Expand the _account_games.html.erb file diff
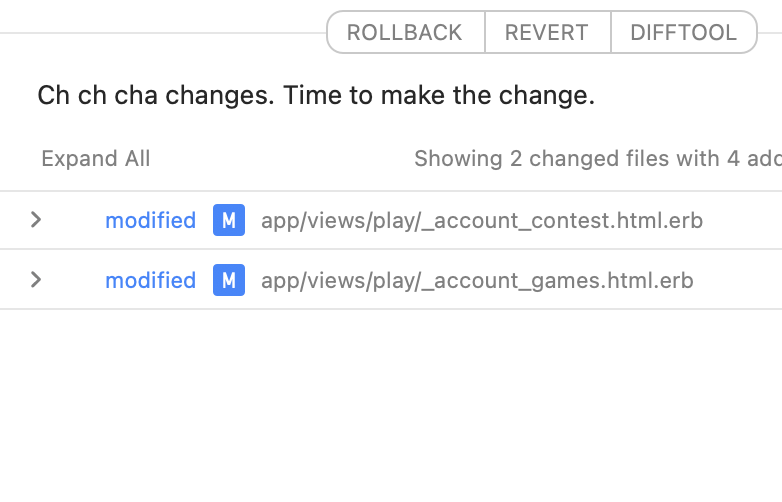 pos(36,280)
